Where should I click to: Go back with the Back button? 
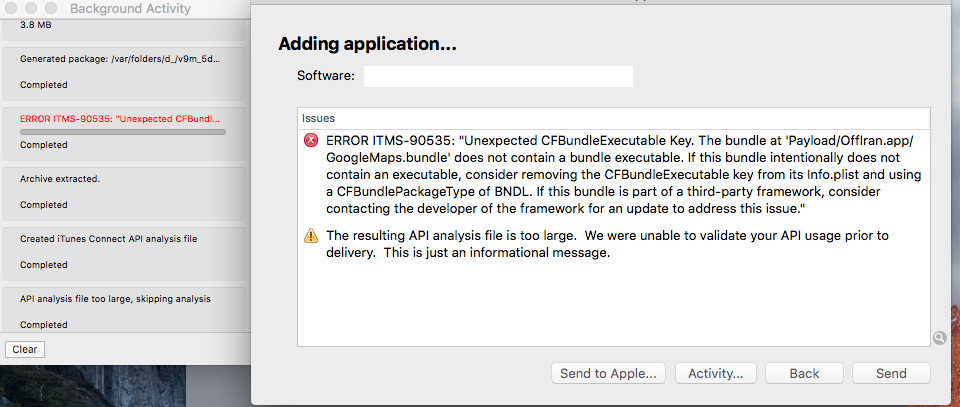tap(804, 373)
